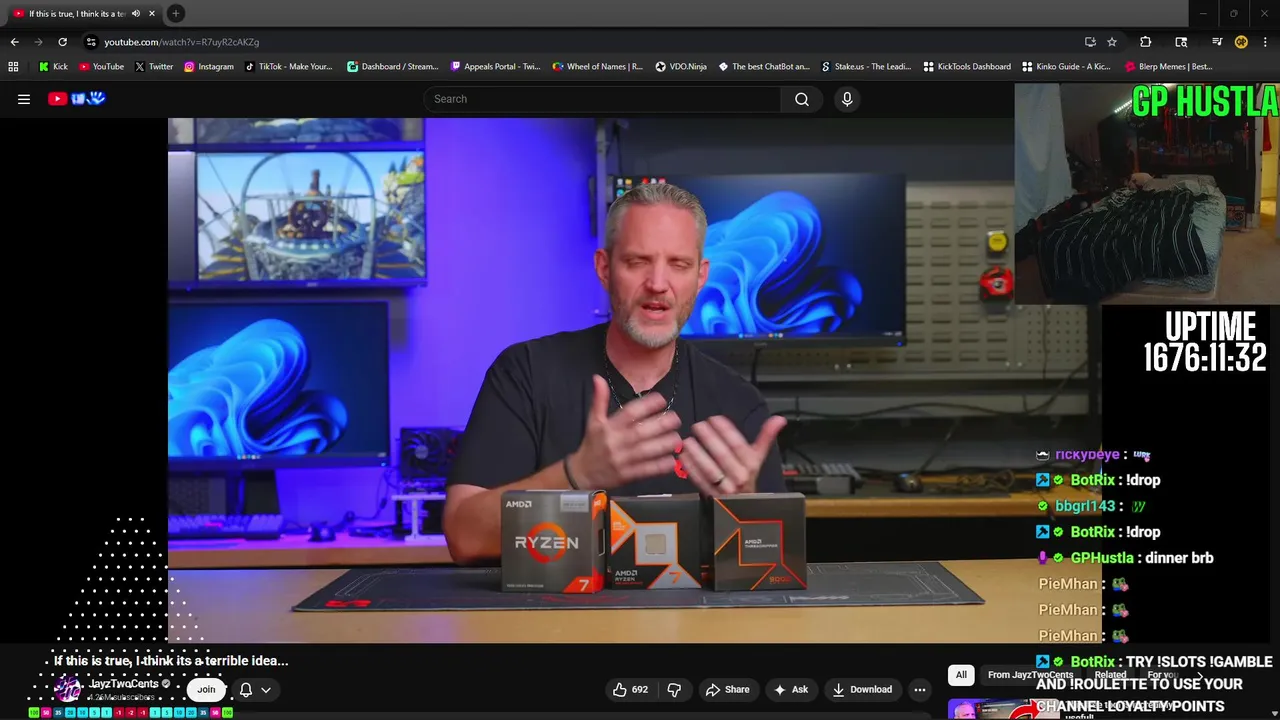This screenshot has height=720, width=1280.
Task: Click the Join channel button
Action: coord(206,689)
